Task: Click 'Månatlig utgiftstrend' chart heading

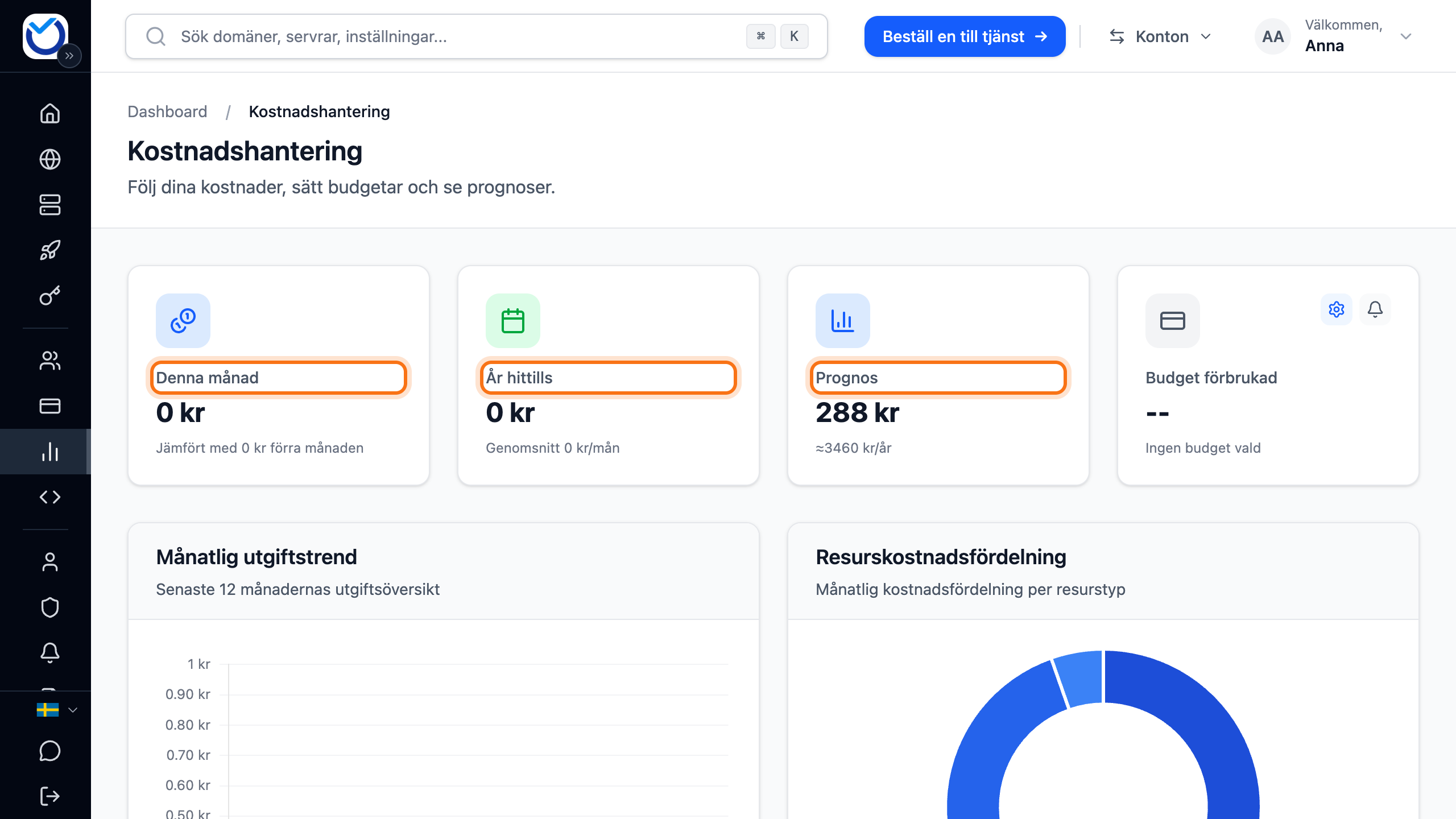Action: [257, 557]
